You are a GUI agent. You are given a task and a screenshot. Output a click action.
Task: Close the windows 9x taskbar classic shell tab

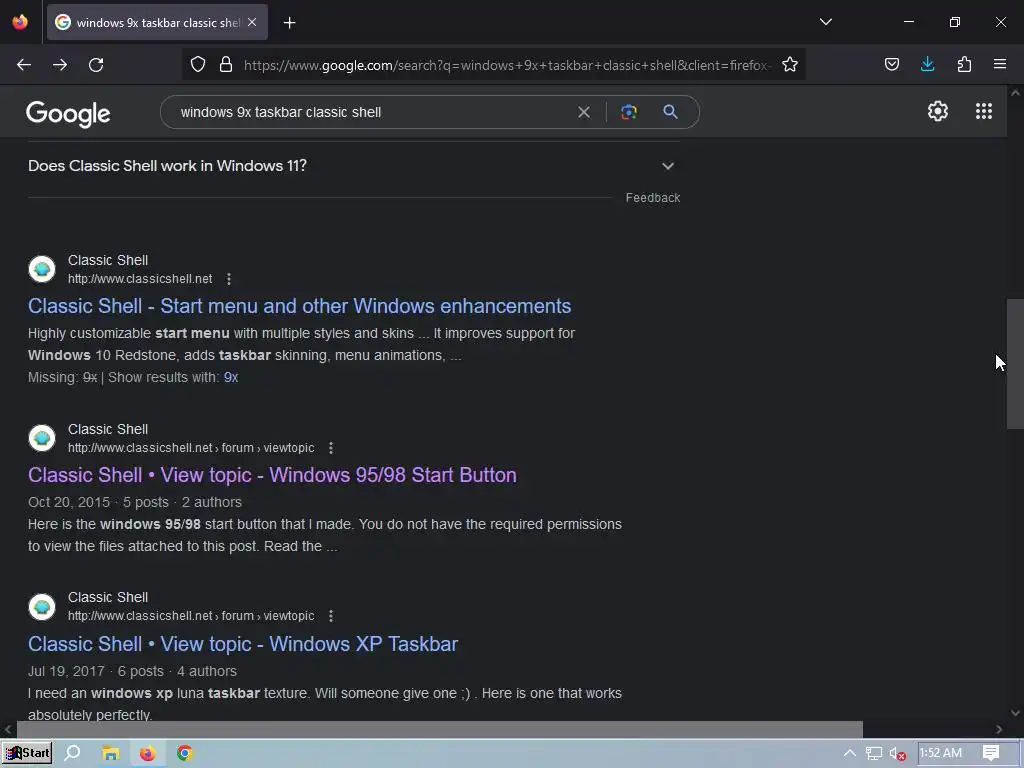252,22
